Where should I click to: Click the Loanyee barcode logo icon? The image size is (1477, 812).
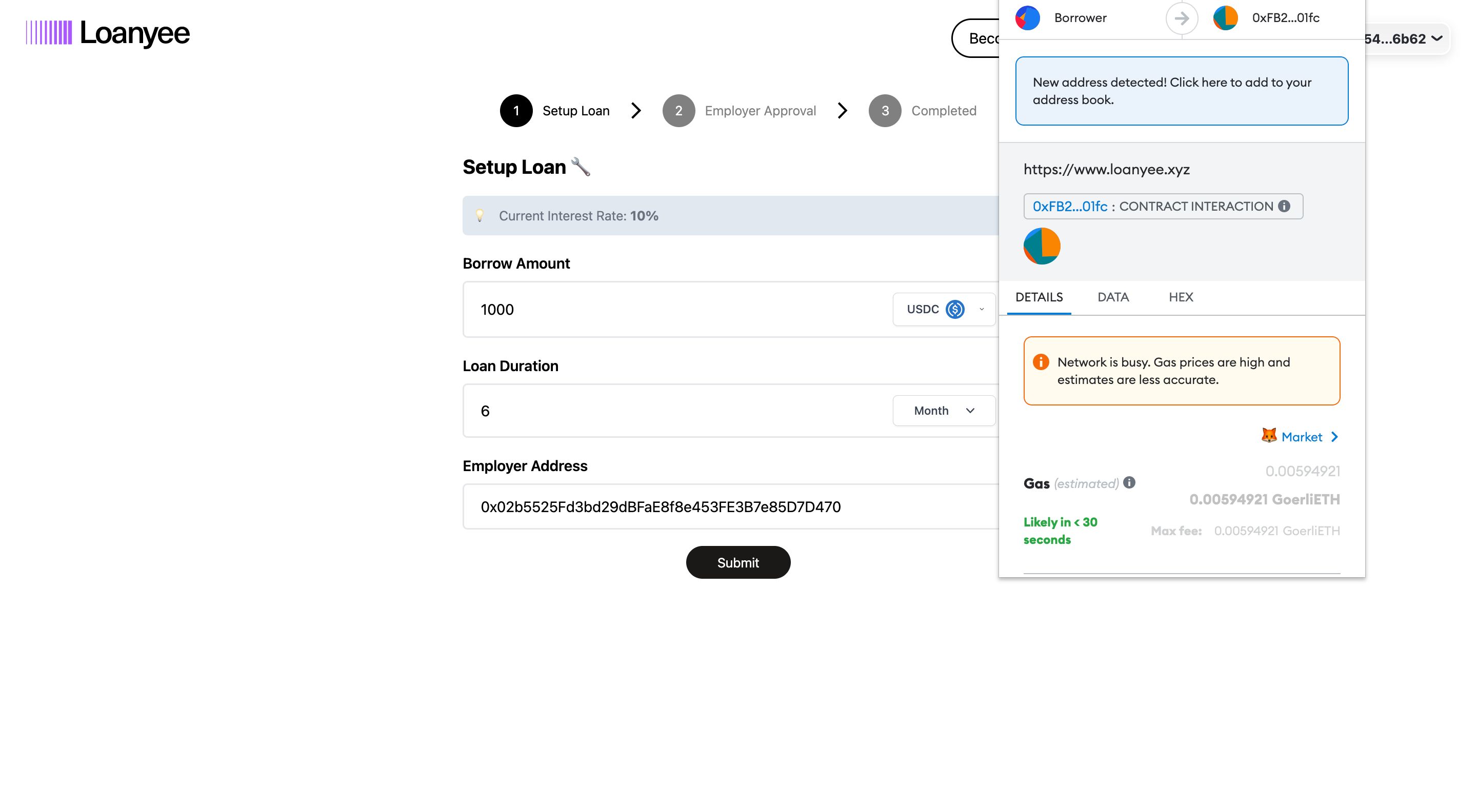tap(47, 32)
